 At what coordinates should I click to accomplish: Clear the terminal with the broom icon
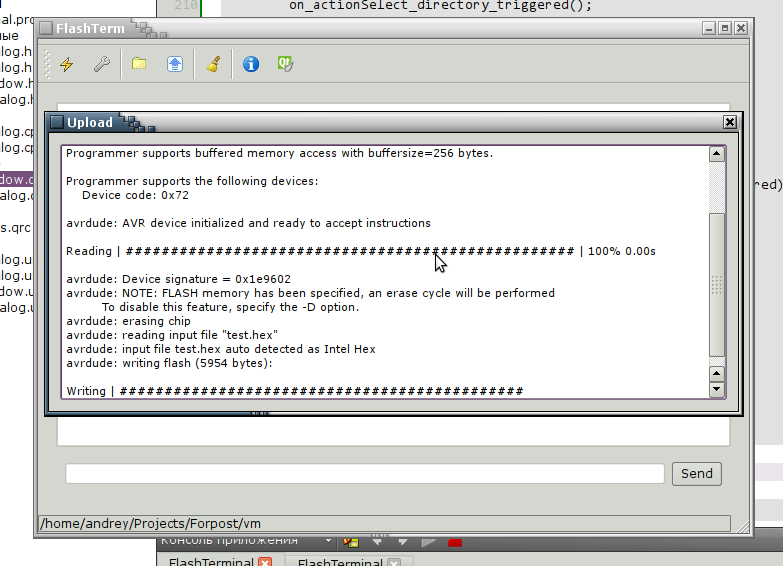tap(213, 64)
